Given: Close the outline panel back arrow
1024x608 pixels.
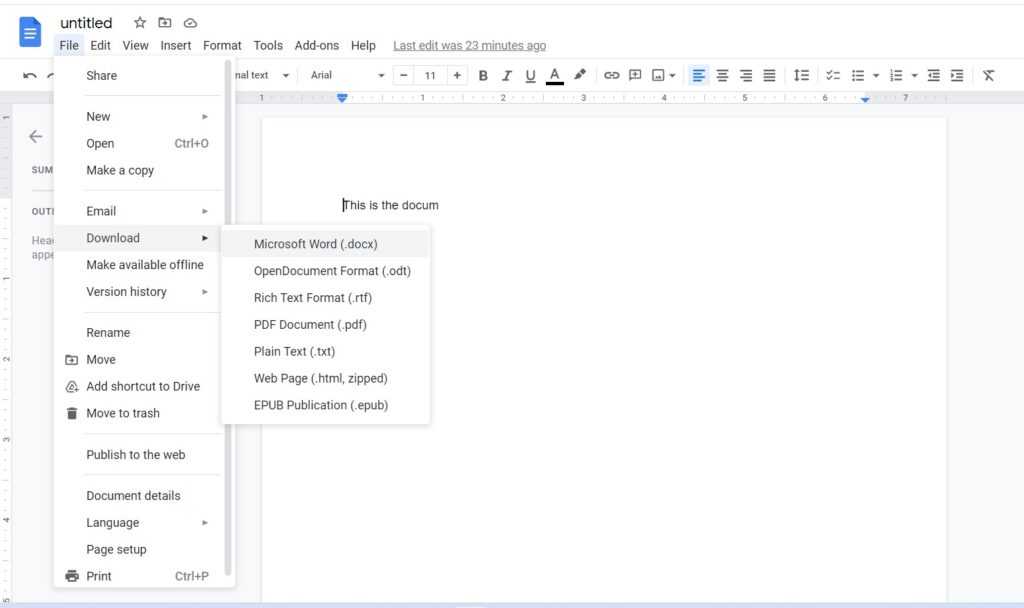Looking at the screenshot, I should click(36, 136).
